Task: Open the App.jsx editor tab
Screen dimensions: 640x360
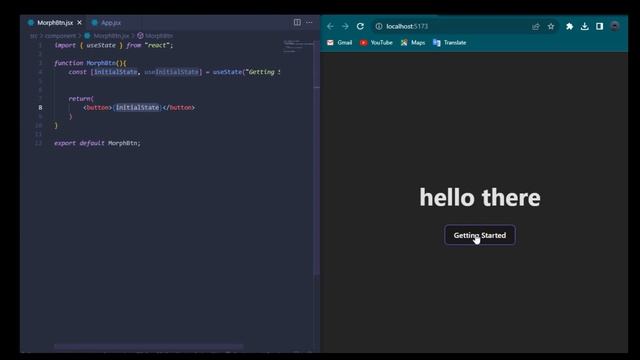Action: (x=107, y=22)
